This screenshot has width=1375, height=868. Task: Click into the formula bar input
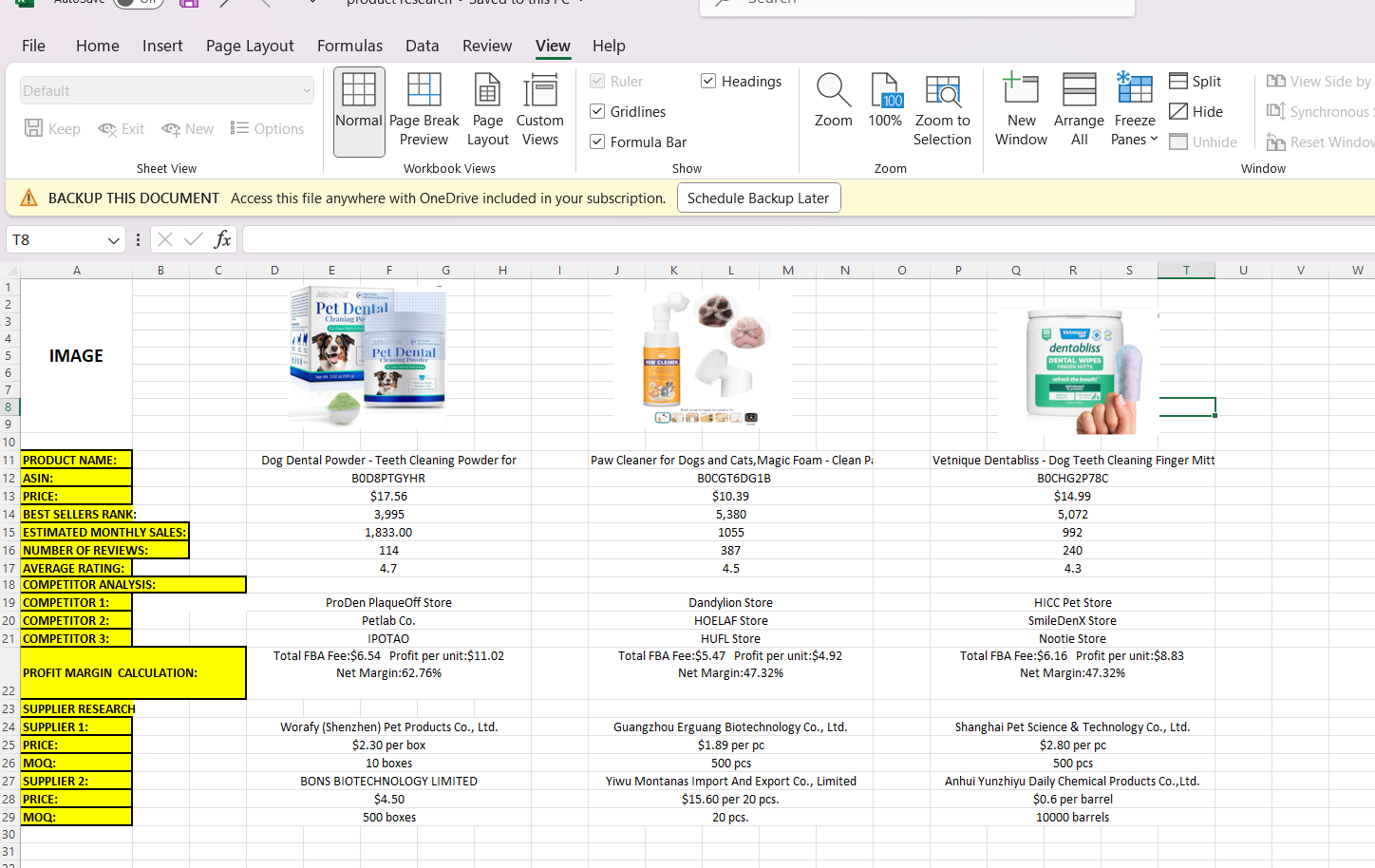click(807, 239)
